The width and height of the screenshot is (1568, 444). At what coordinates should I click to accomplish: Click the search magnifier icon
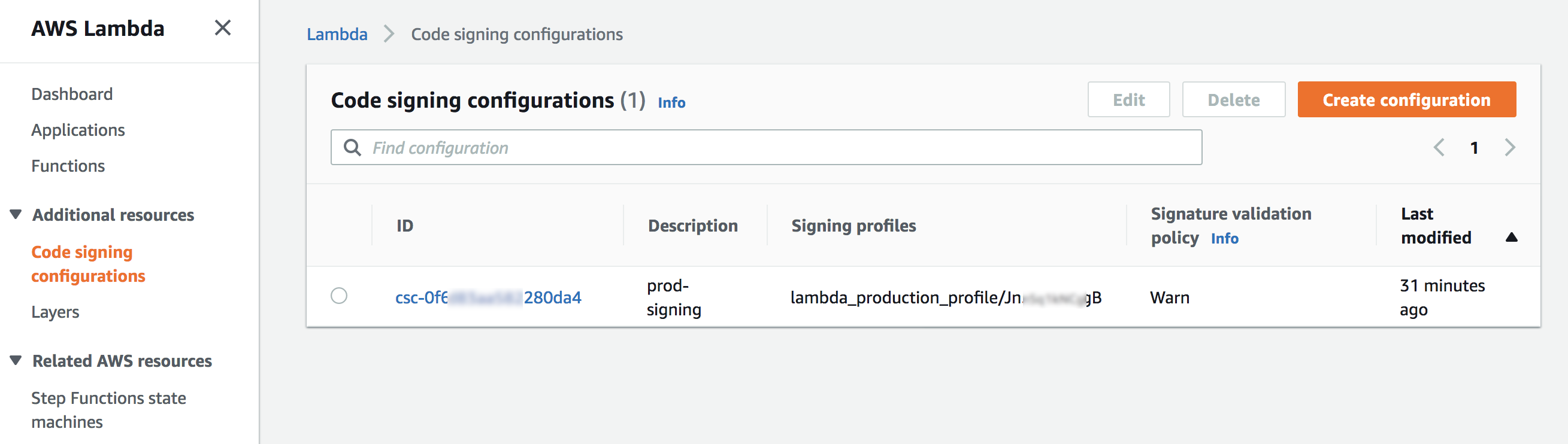352,147
